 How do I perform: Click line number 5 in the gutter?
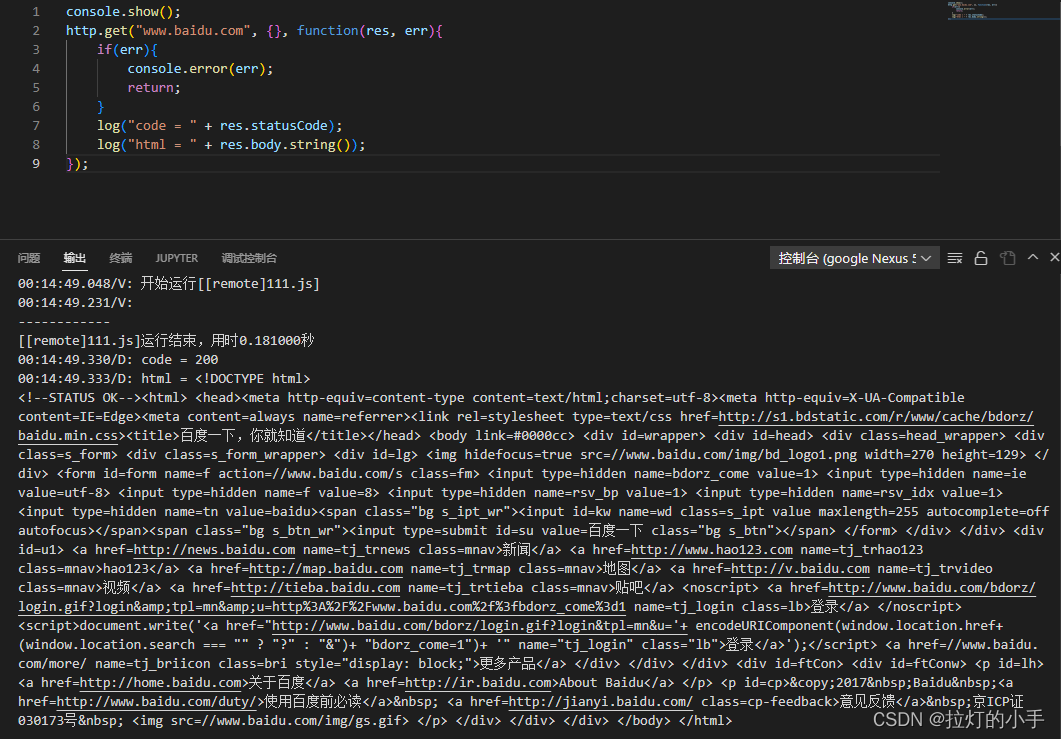pyautogui.click(x=36, y=87)
